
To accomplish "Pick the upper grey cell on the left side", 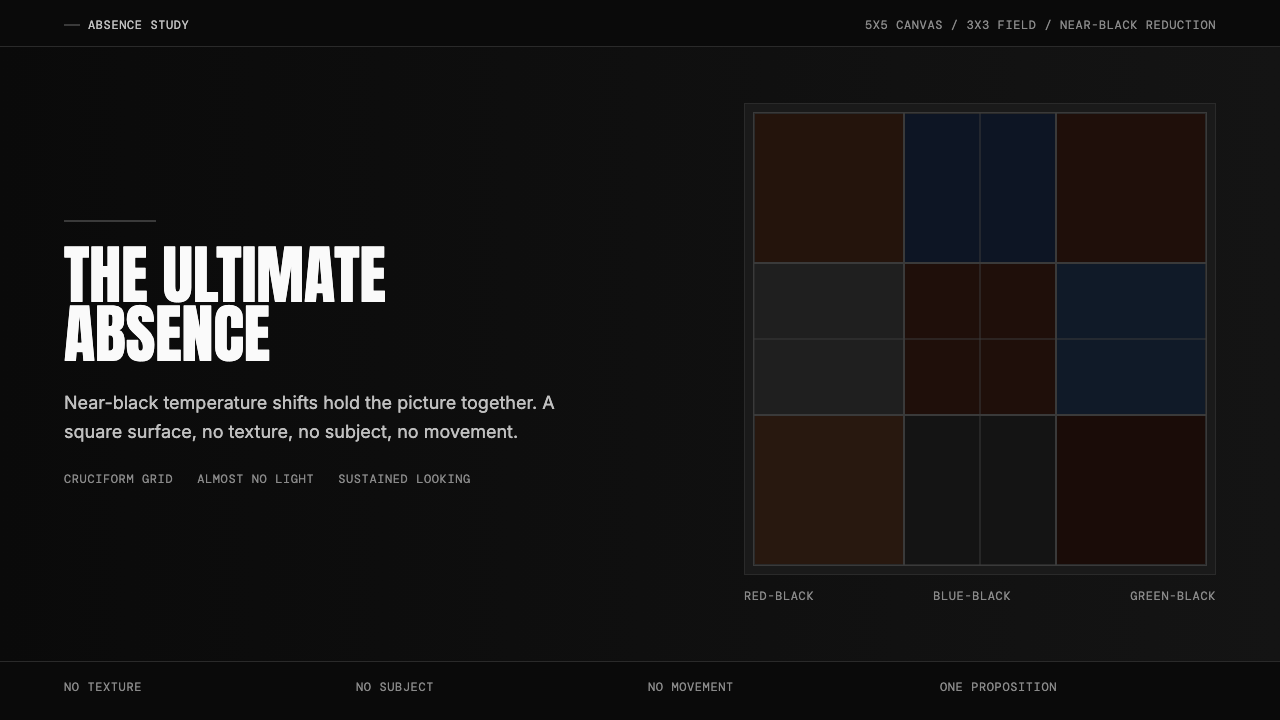I will point(829,301).
